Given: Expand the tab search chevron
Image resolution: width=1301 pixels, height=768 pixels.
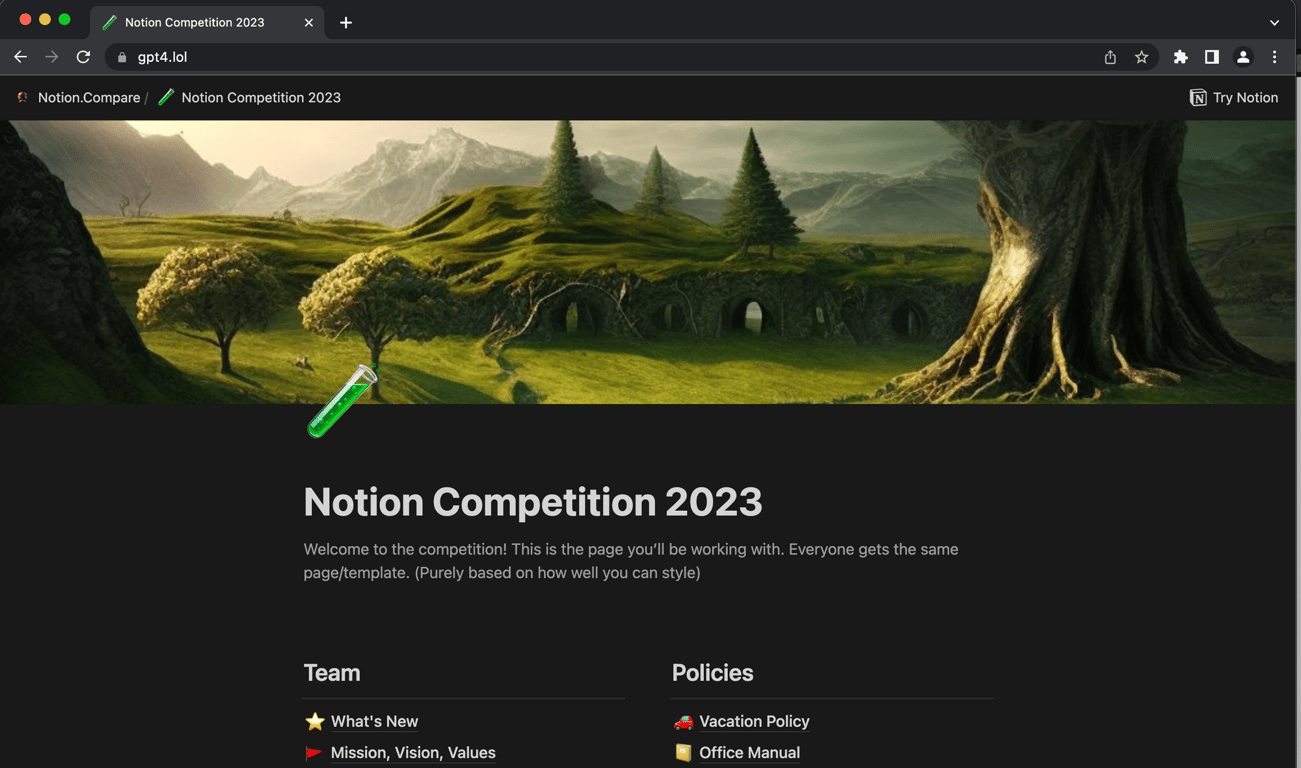Looking at the screenshot, I should [1274, 22].
